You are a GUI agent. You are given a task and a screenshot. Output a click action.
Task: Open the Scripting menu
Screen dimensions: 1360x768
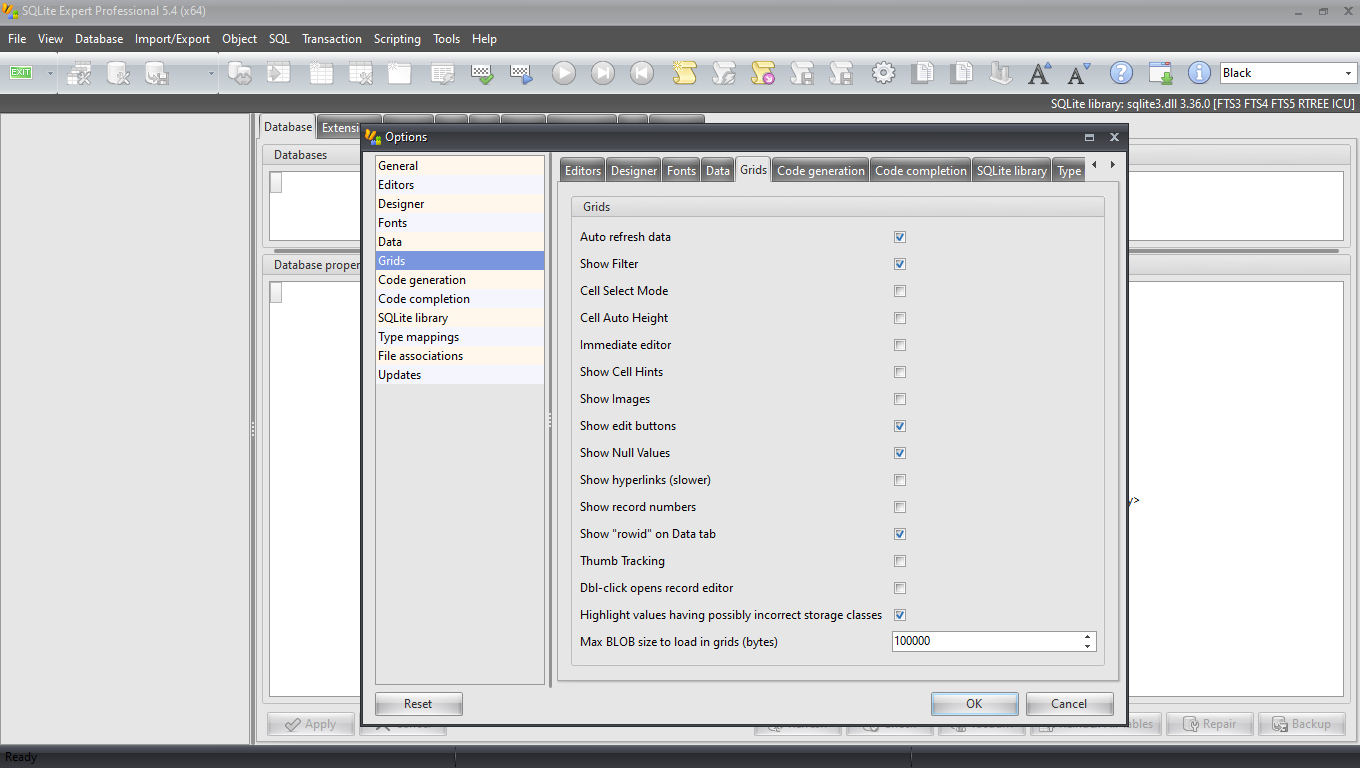(397, 39)
